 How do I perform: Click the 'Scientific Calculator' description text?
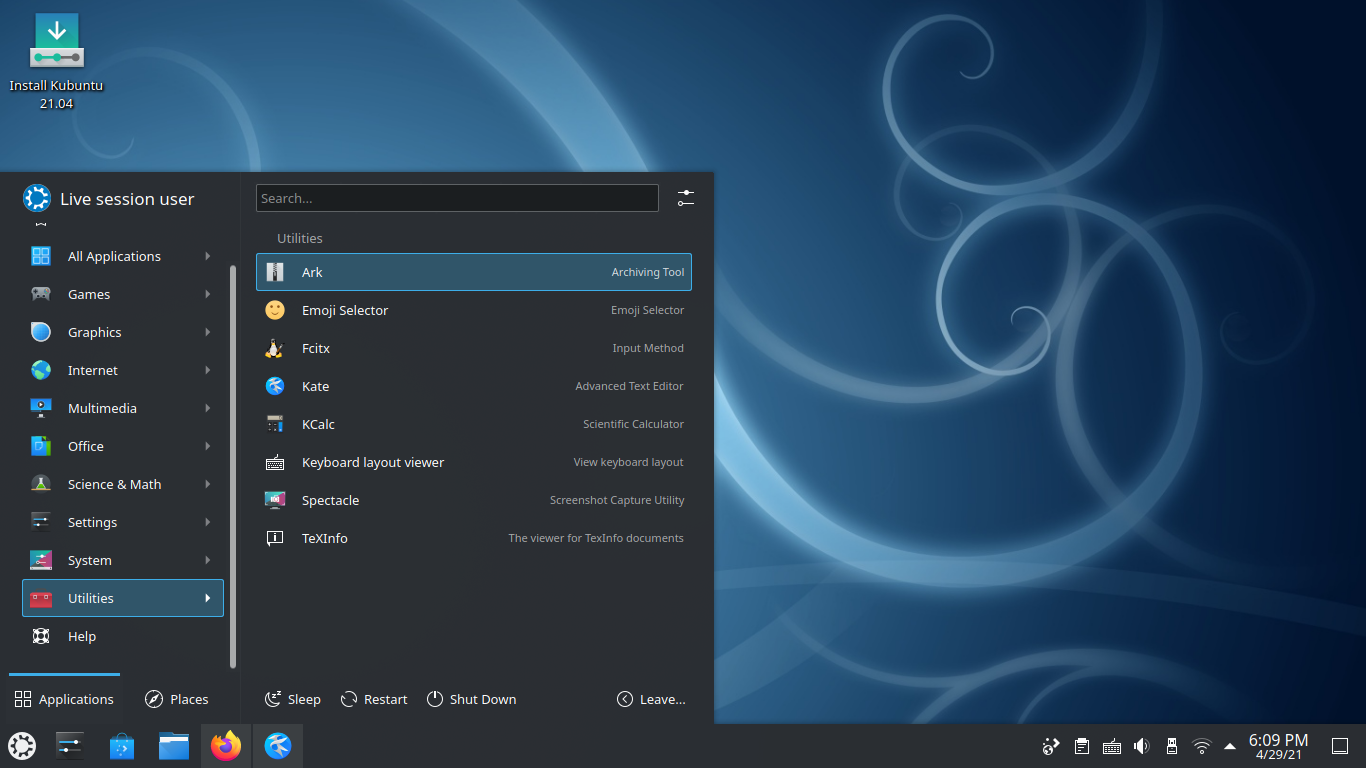click(x=634, y=424)
